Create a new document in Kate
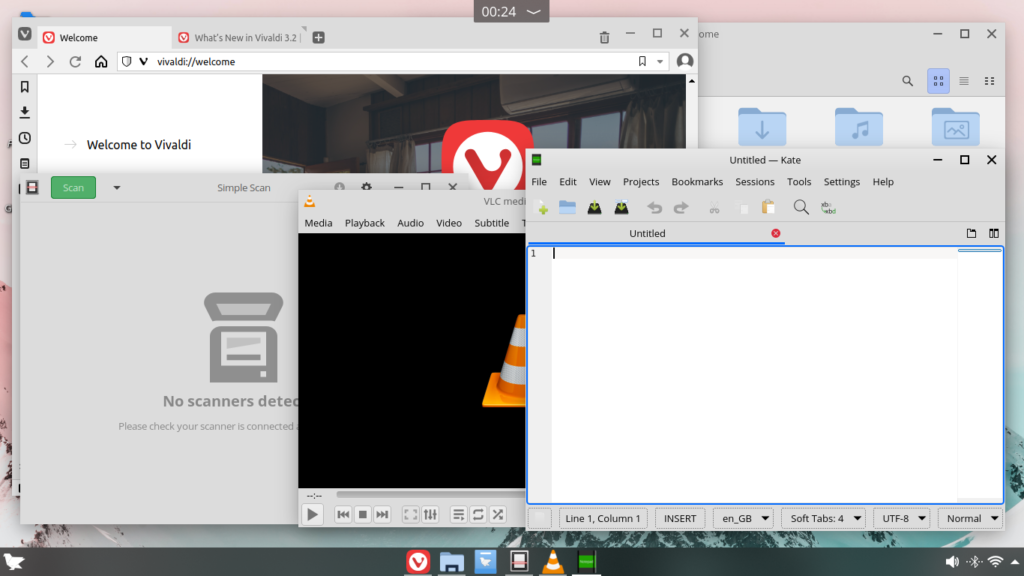This screenshot has height=576, width=1024. tap(541, 207)
